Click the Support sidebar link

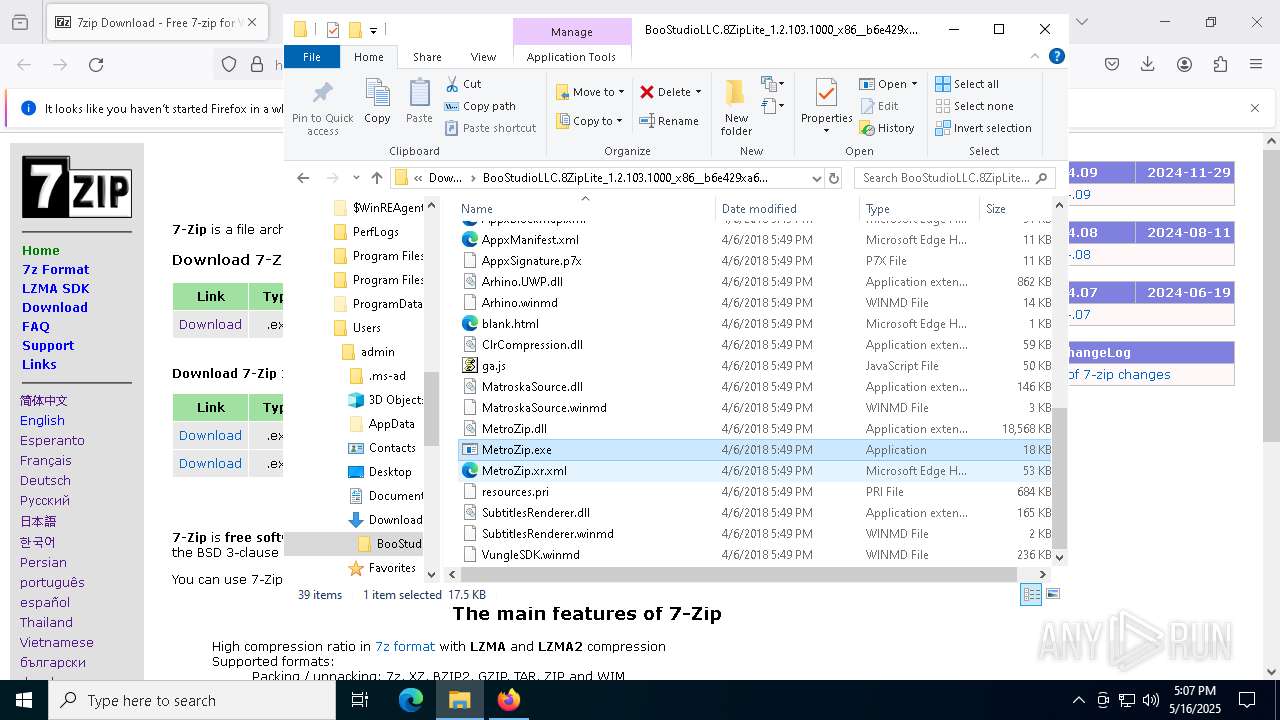tap(48, 345)
